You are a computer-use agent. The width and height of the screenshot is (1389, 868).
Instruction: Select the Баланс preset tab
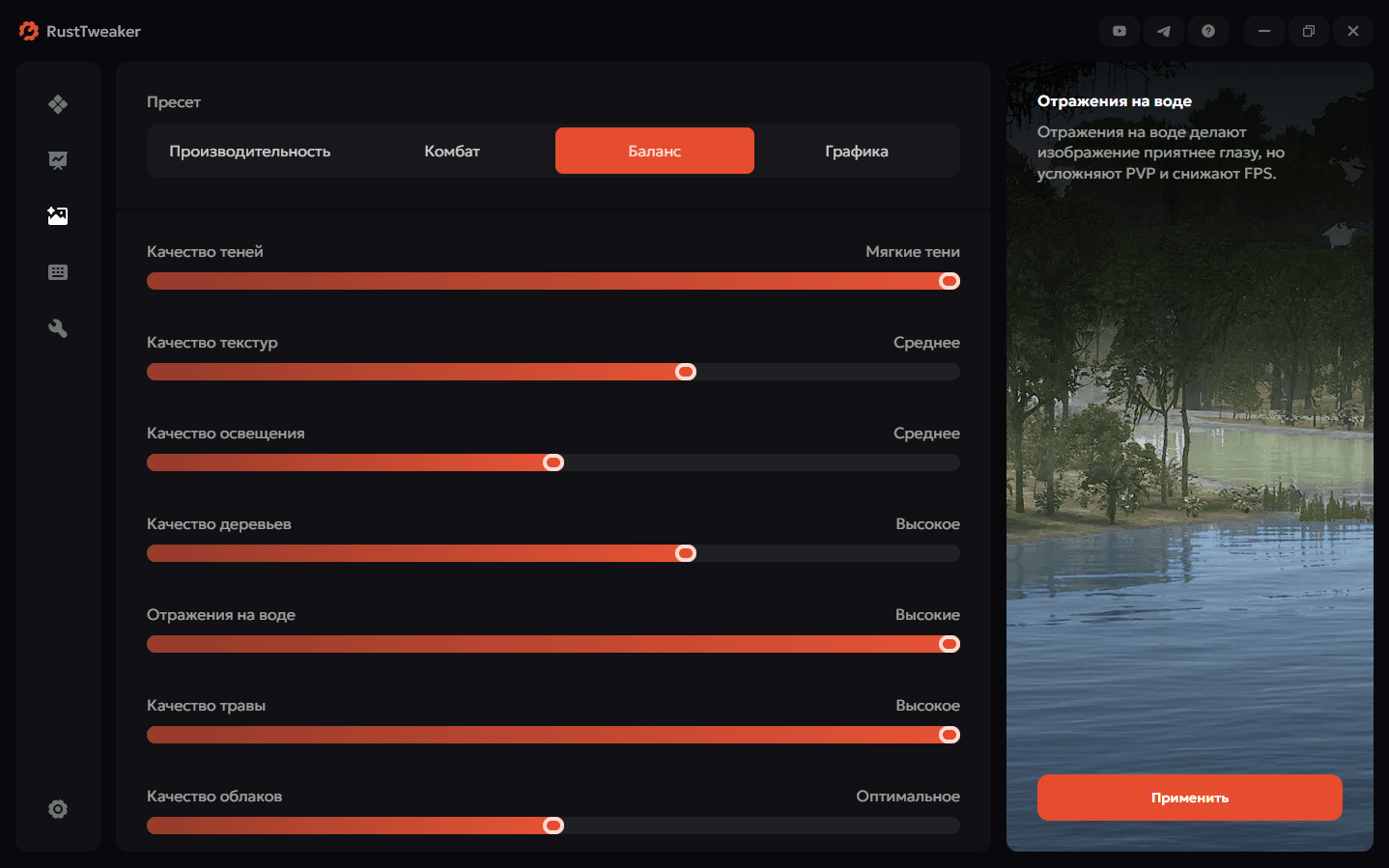click(x=655, y=151)
